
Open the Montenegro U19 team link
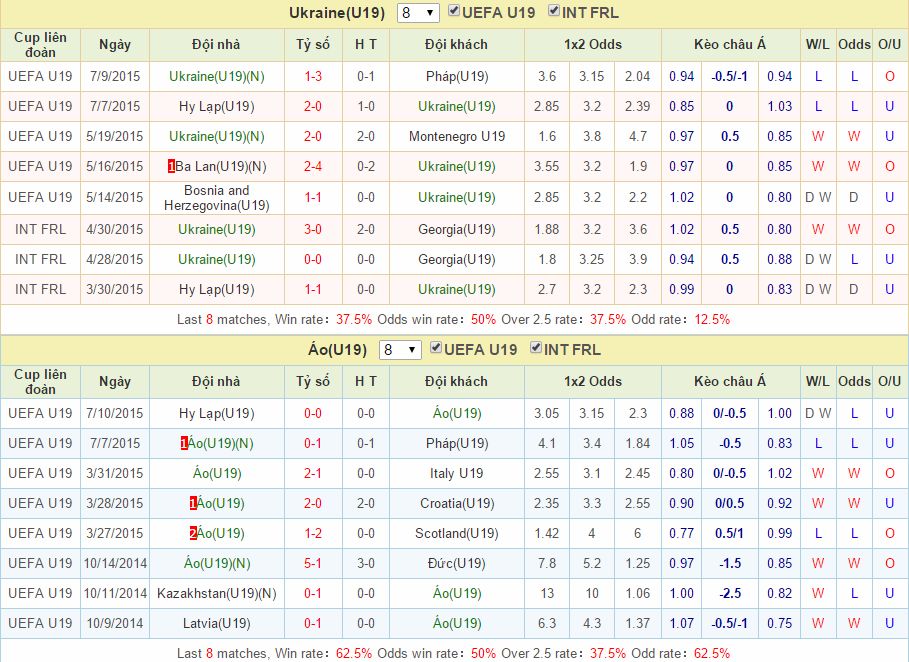tap(457, 137)
